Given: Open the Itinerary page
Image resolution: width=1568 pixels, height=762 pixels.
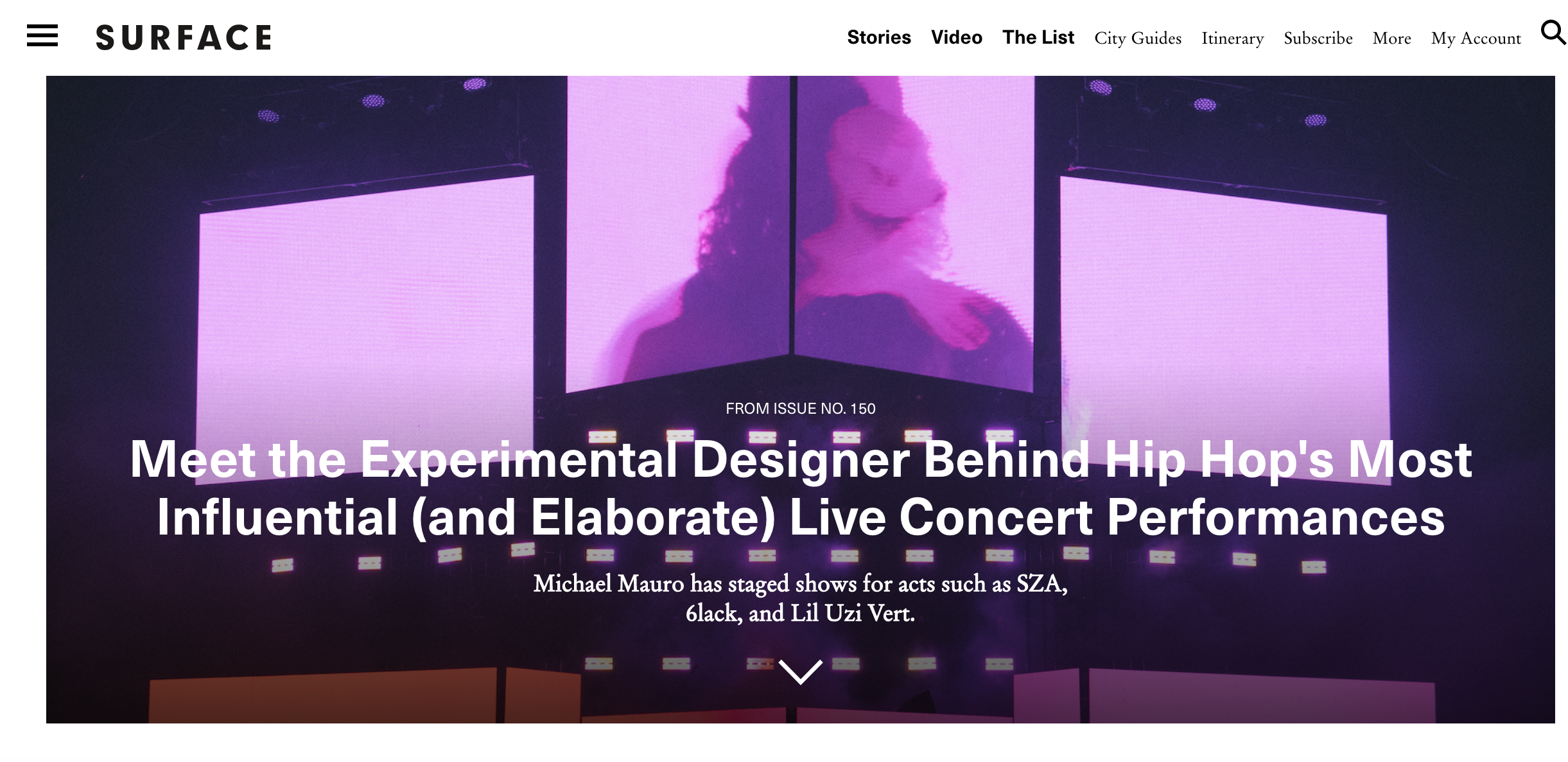Looking at the screenshot, I should click(1232, 39).
